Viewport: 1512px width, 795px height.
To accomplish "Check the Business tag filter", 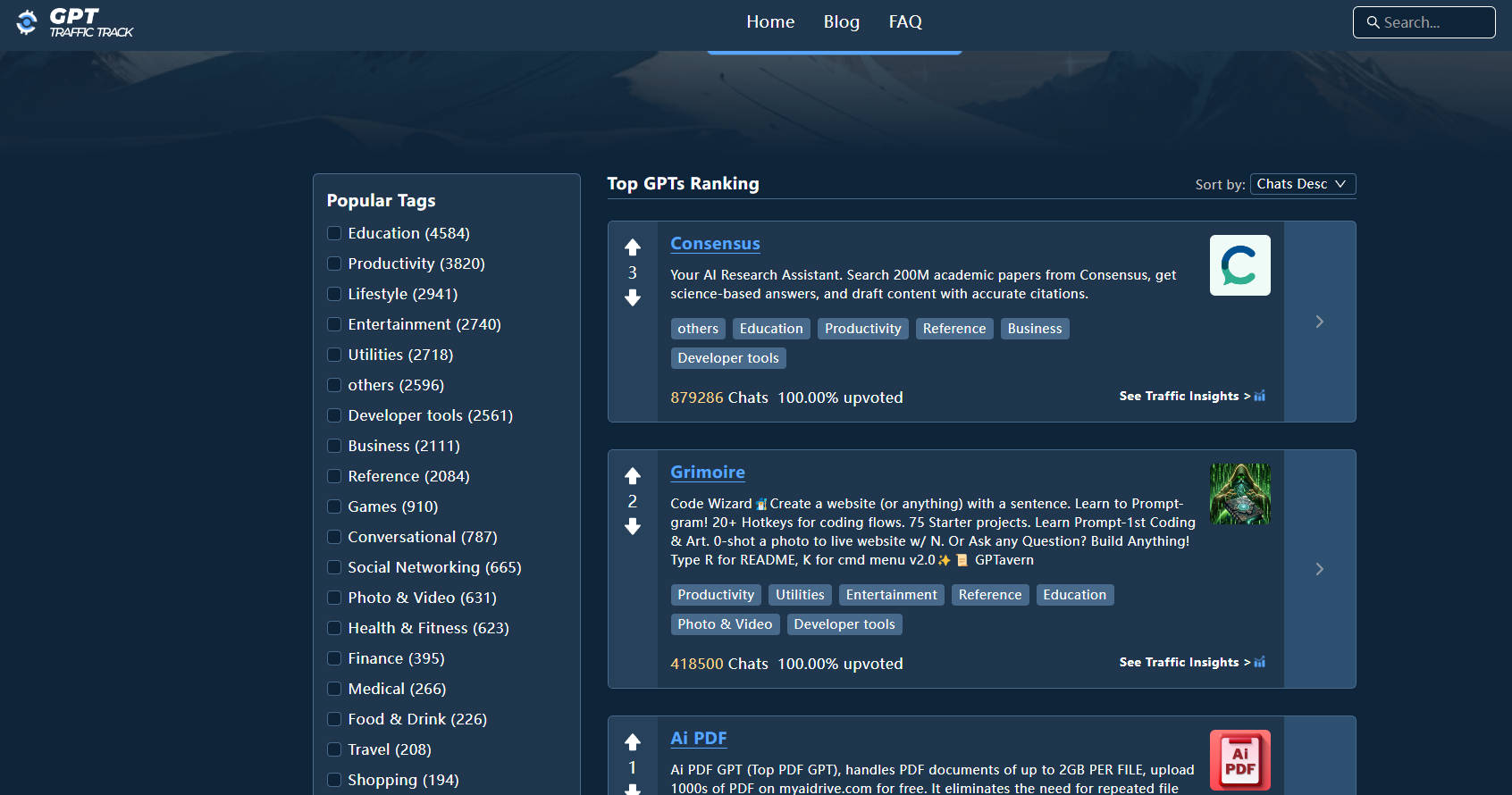I will click(x=334, y=446).
